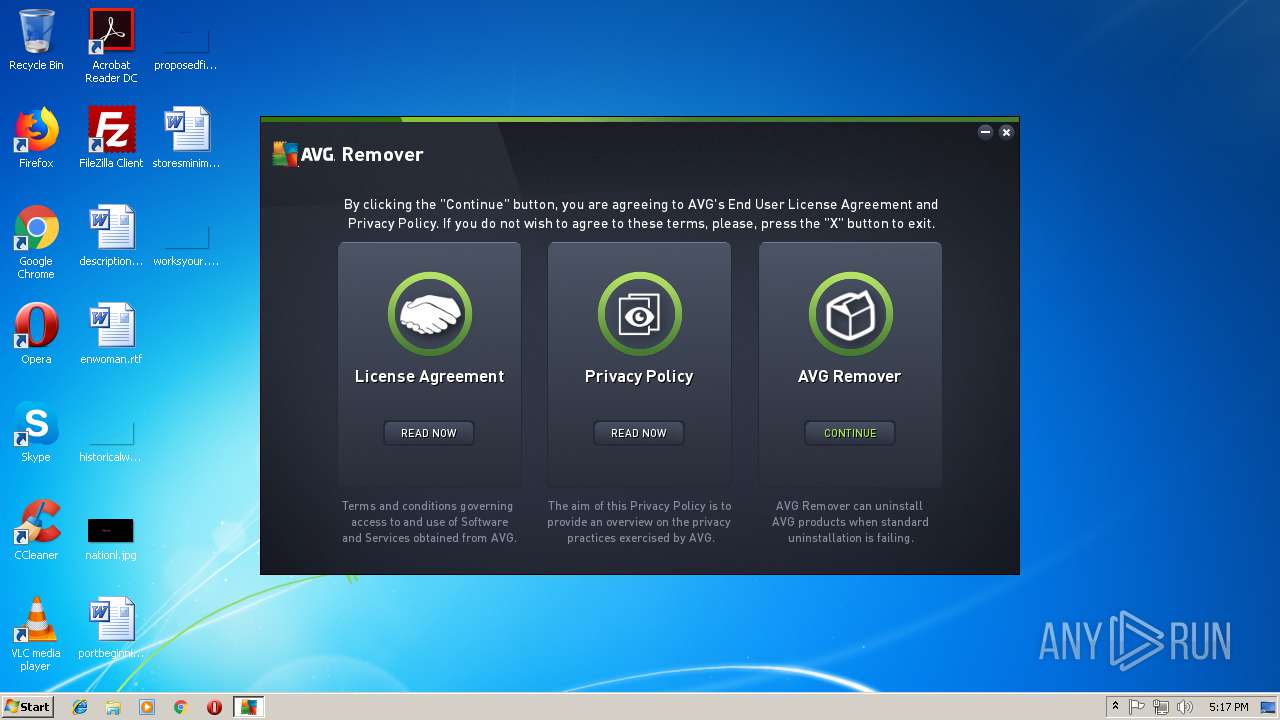Click the taskbar clock showing 5:17 PM
The width and height of the screenshot is (1280, 720).
[x=1228, y=707]
